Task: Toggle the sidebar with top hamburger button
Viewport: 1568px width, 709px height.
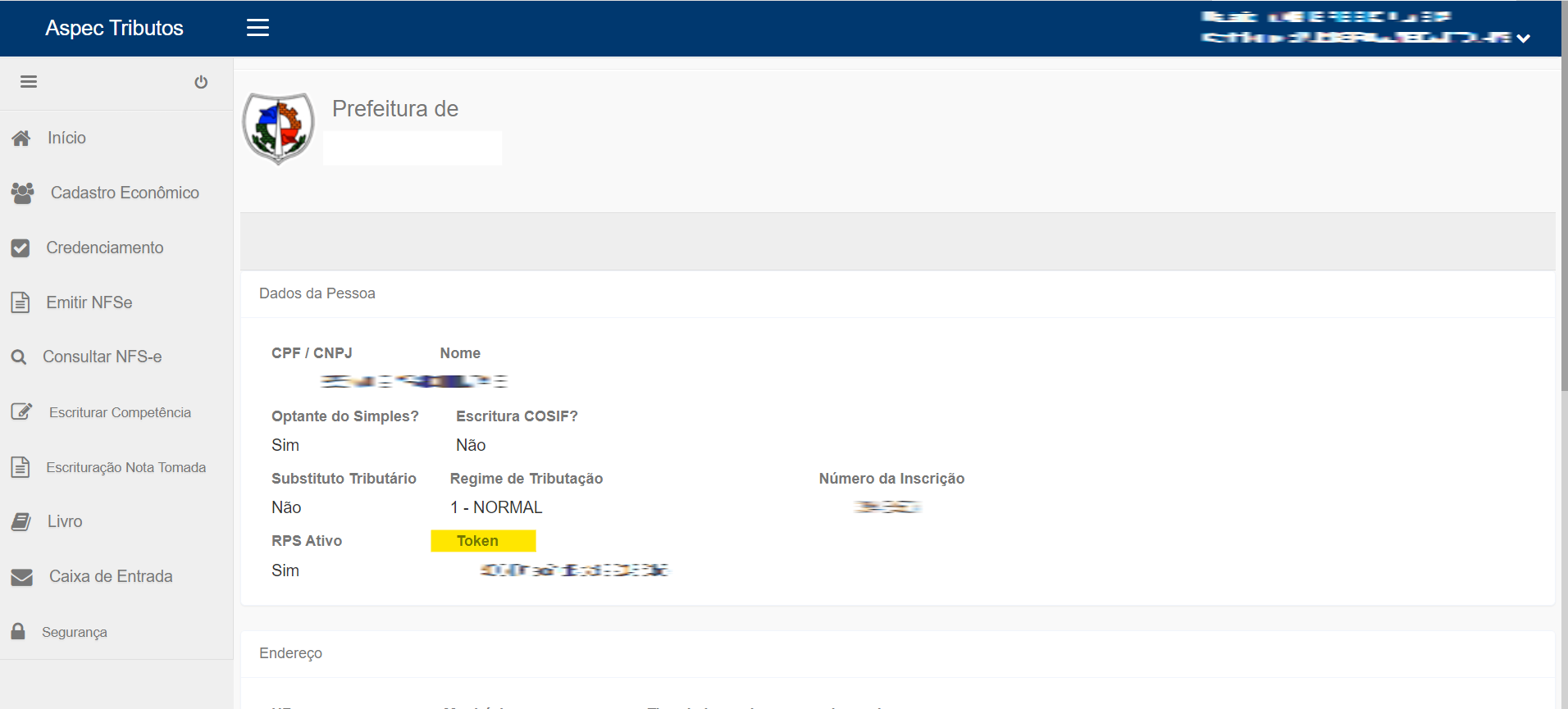Action: pos(258,28)
